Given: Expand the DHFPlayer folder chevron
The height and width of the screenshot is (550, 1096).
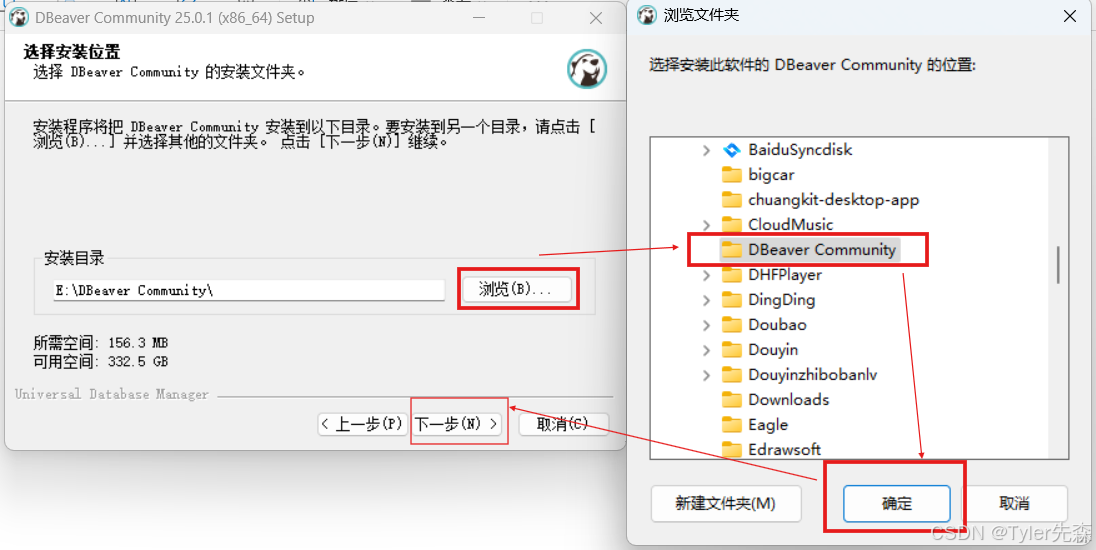Looking at the screenshot, I should [x=706, y=275].
